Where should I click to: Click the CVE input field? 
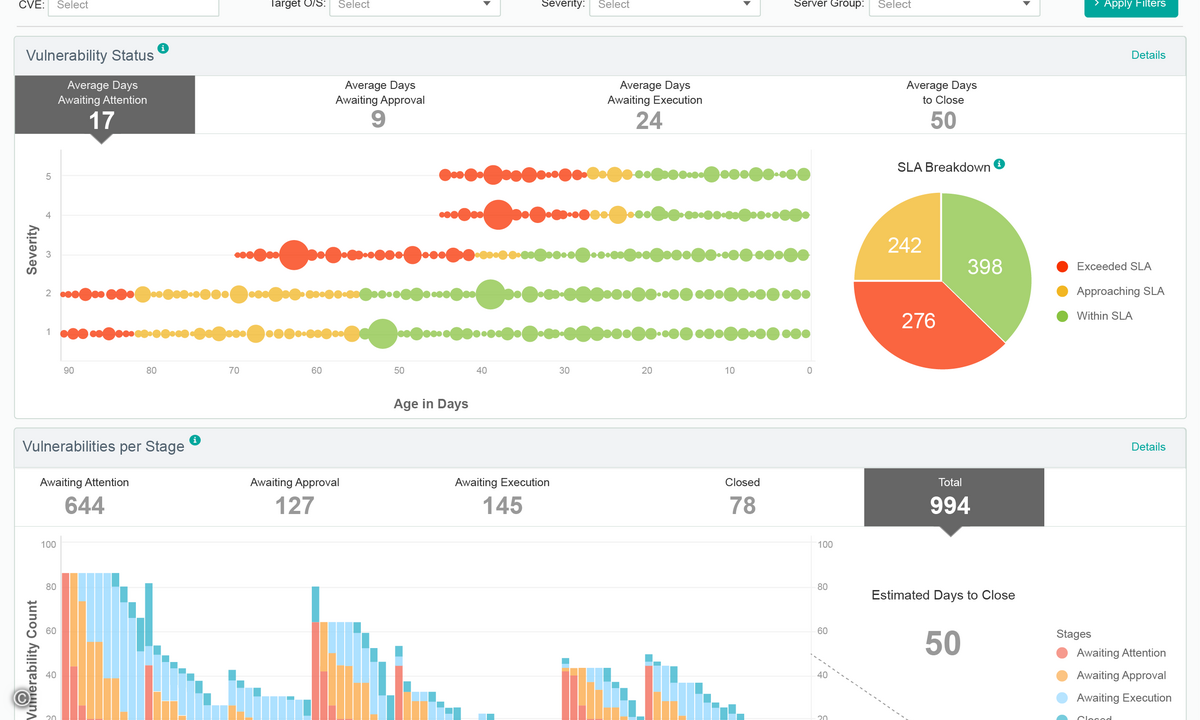134,5
